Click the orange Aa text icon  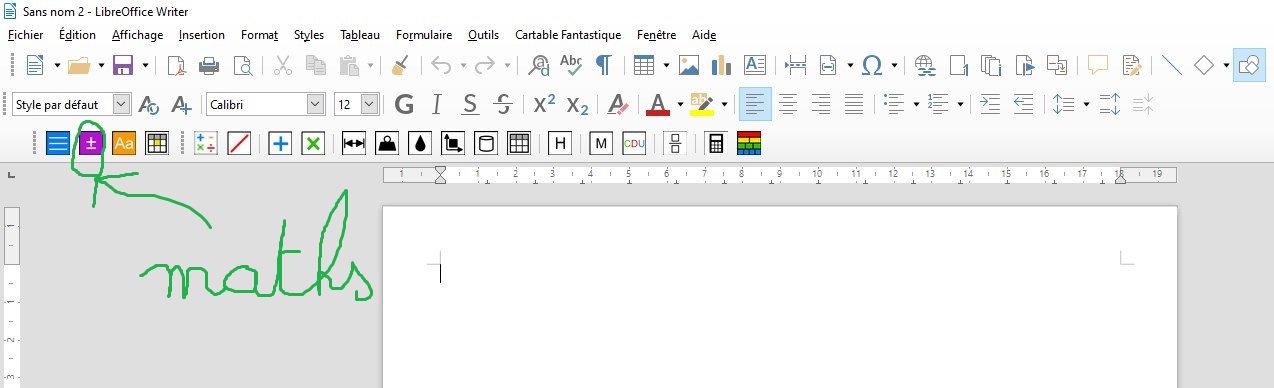pyautogui.click(x=124, y=143)
